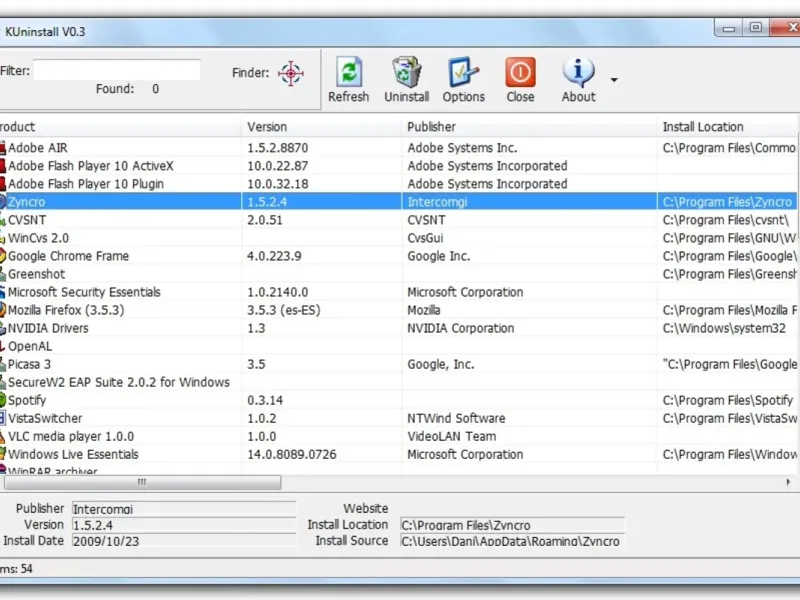Select WinCvs 2.0 in the list
800x600 pixels.
click(398, 238)
